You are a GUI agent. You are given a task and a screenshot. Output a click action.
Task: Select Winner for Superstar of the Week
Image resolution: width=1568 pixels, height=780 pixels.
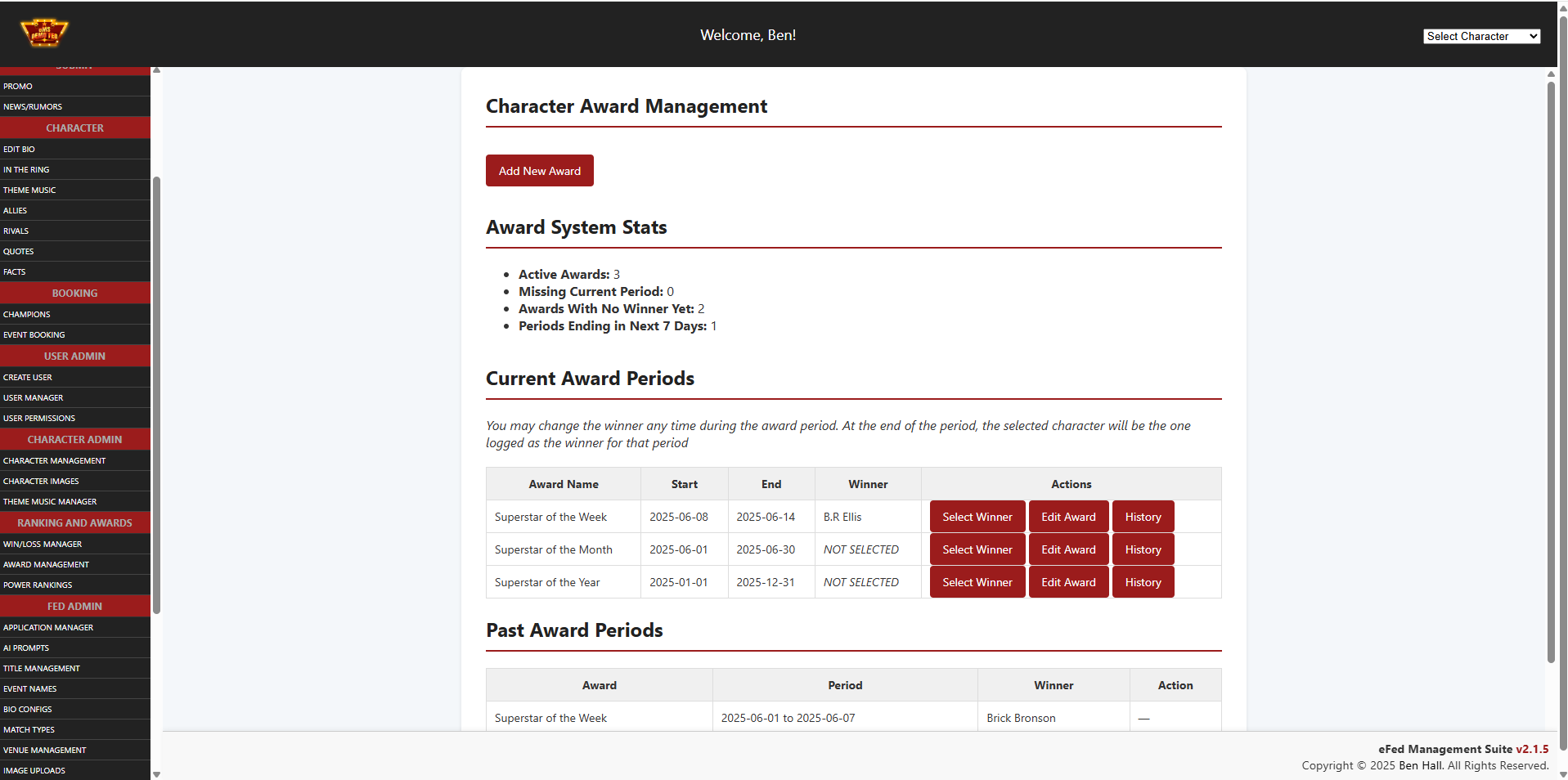tap(977, 517)
